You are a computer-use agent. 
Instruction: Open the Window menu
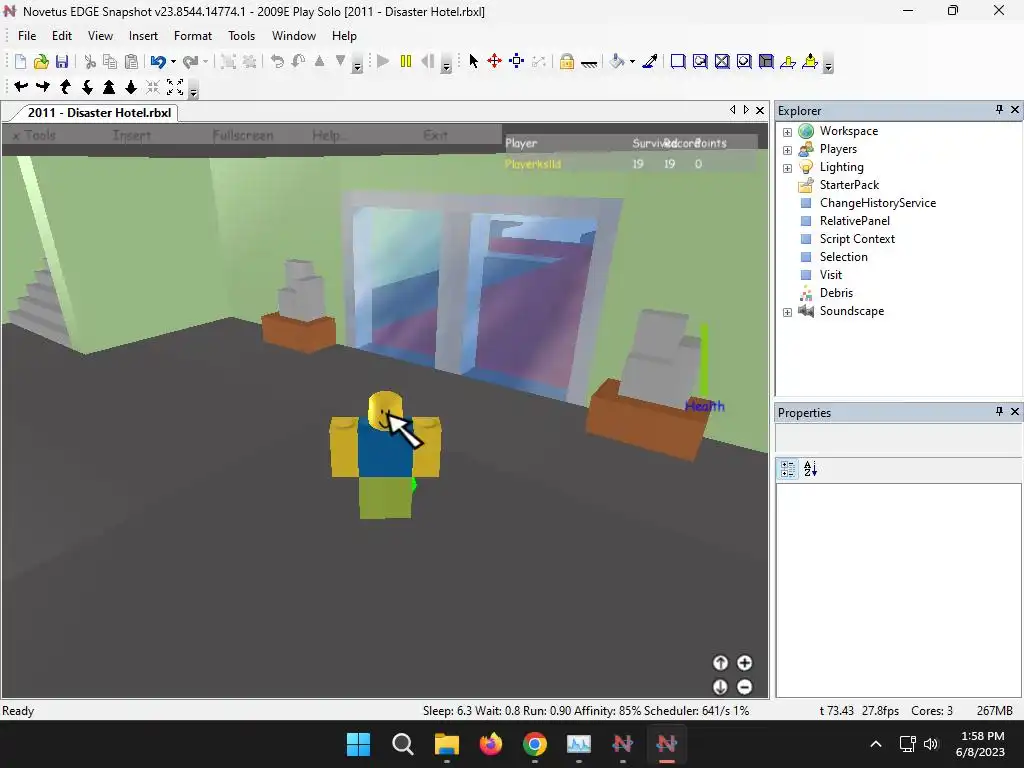click(294, 36)
